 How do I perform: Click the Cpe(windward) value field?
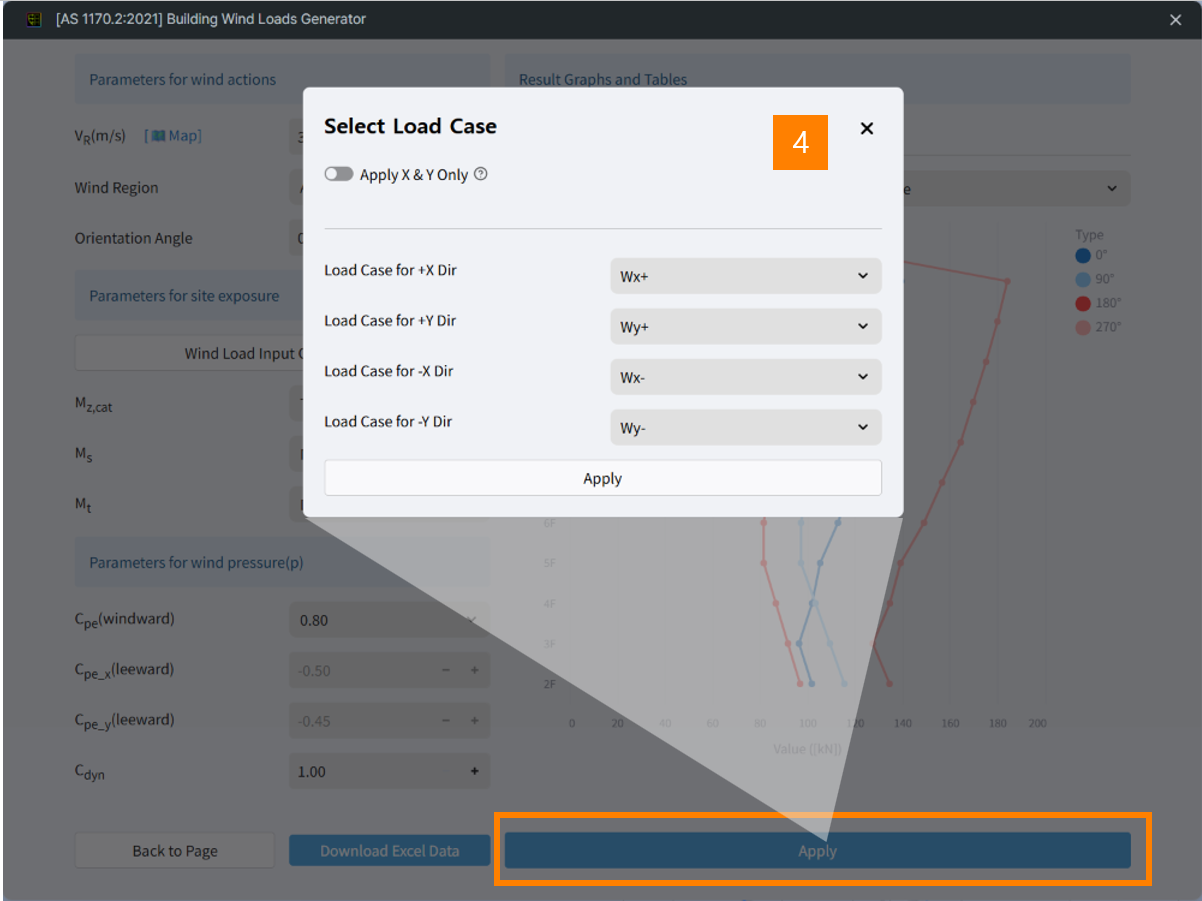pos(389,619)
